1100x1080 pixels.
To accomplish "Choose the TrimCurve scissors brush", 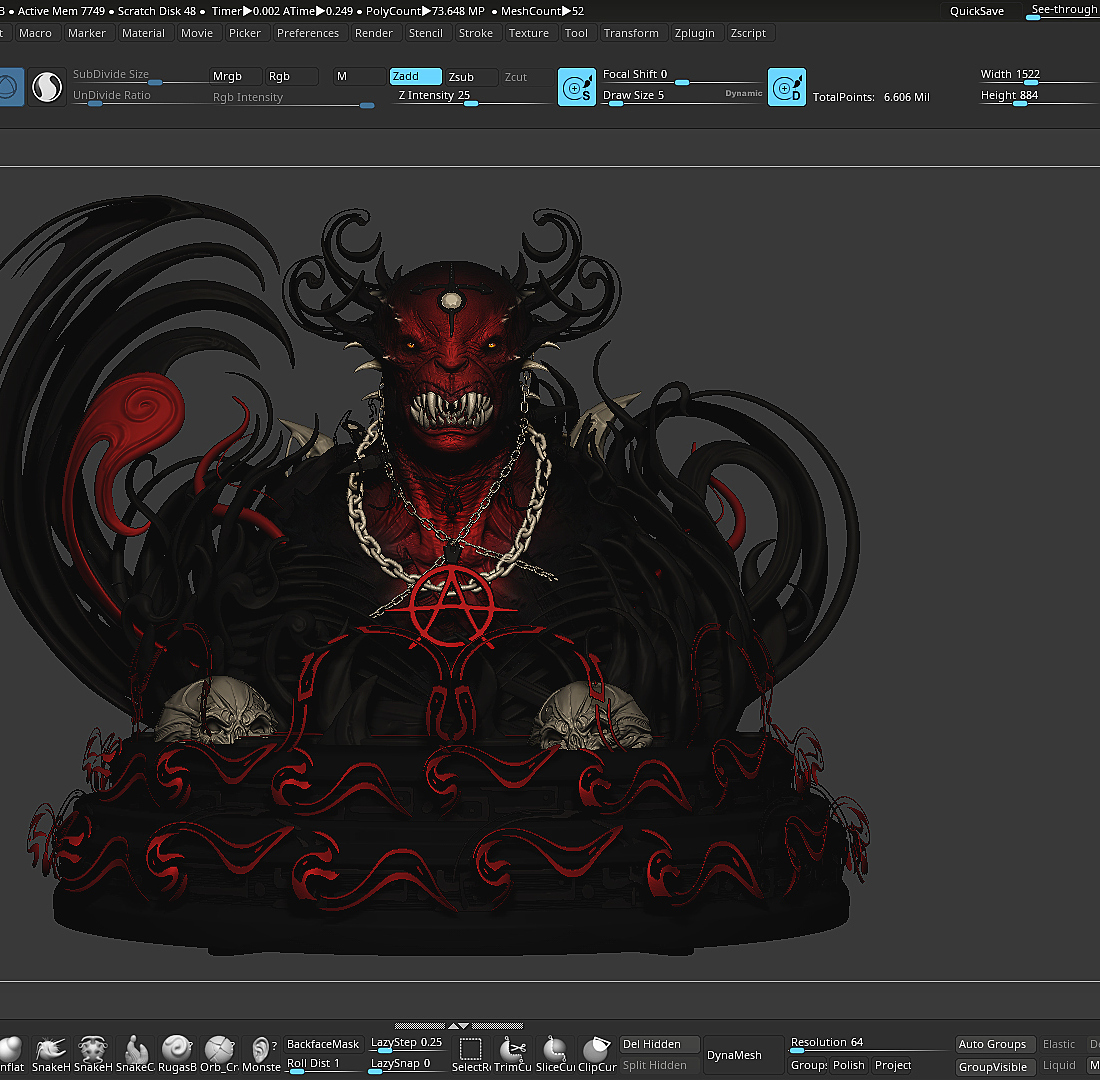I will pos(513,1055).
